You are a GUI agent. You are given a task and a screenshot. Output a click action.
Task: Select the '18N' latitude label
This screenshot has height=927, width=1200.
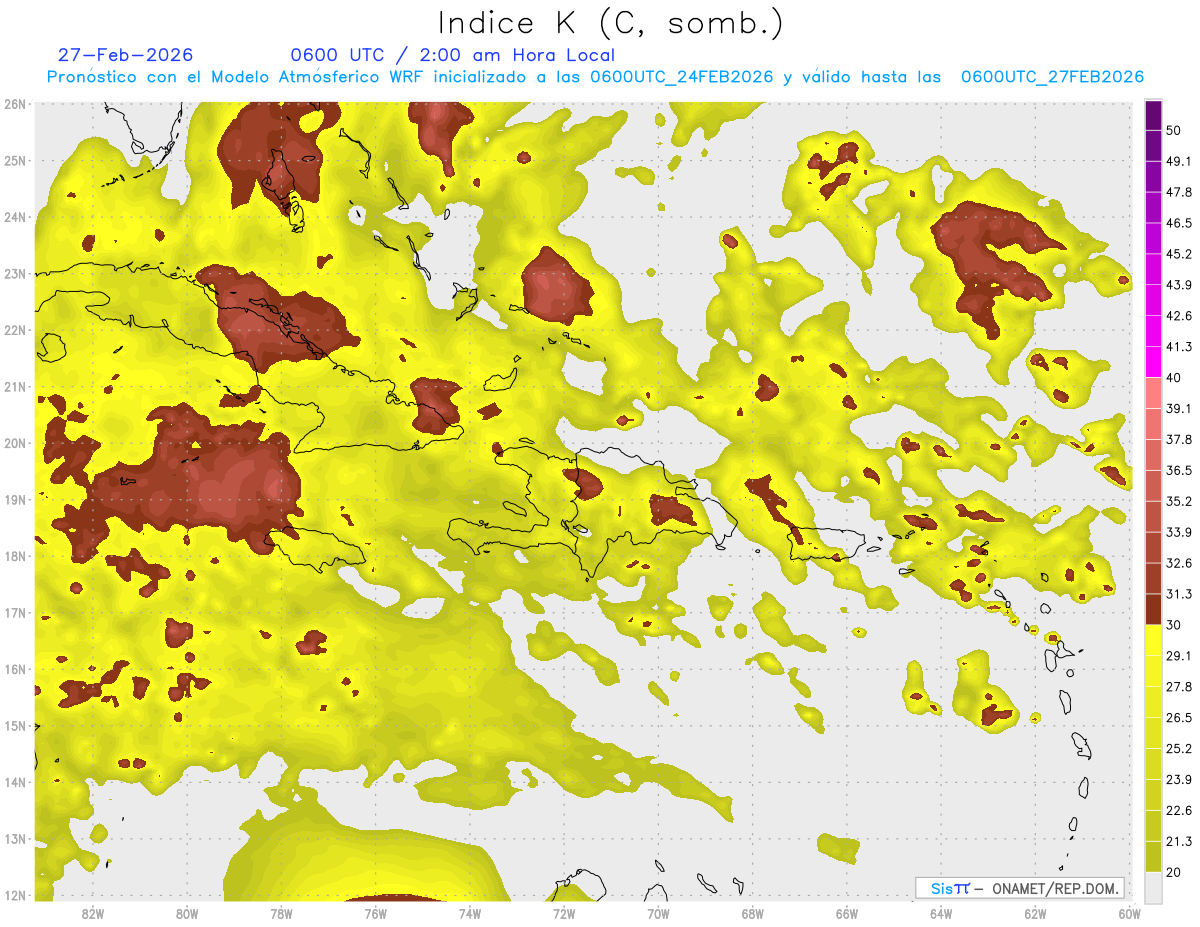[15, 556]
